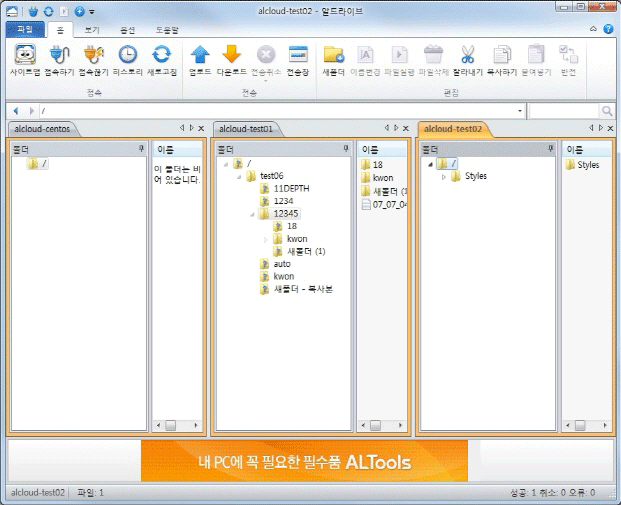Collapse the root / node in alcloud-test01
The height and width of the screenshot is (505, 621).
coord(226,164)
